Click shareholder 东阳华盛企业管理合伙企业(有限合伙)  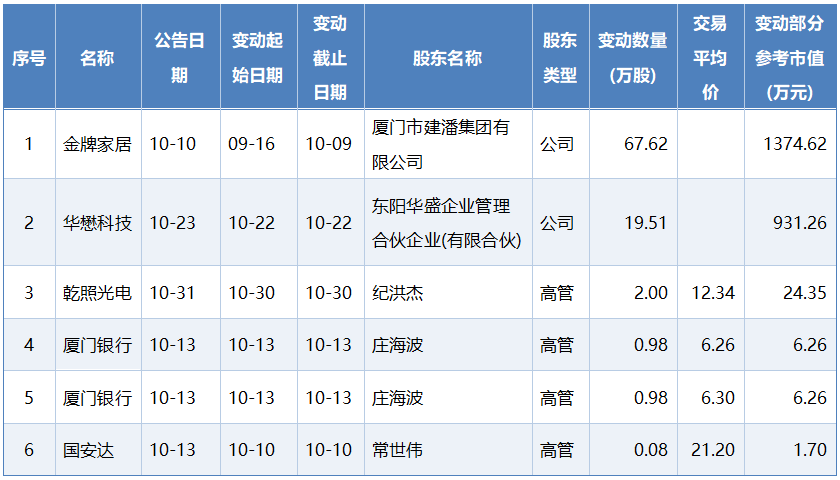tap(446, 223)
